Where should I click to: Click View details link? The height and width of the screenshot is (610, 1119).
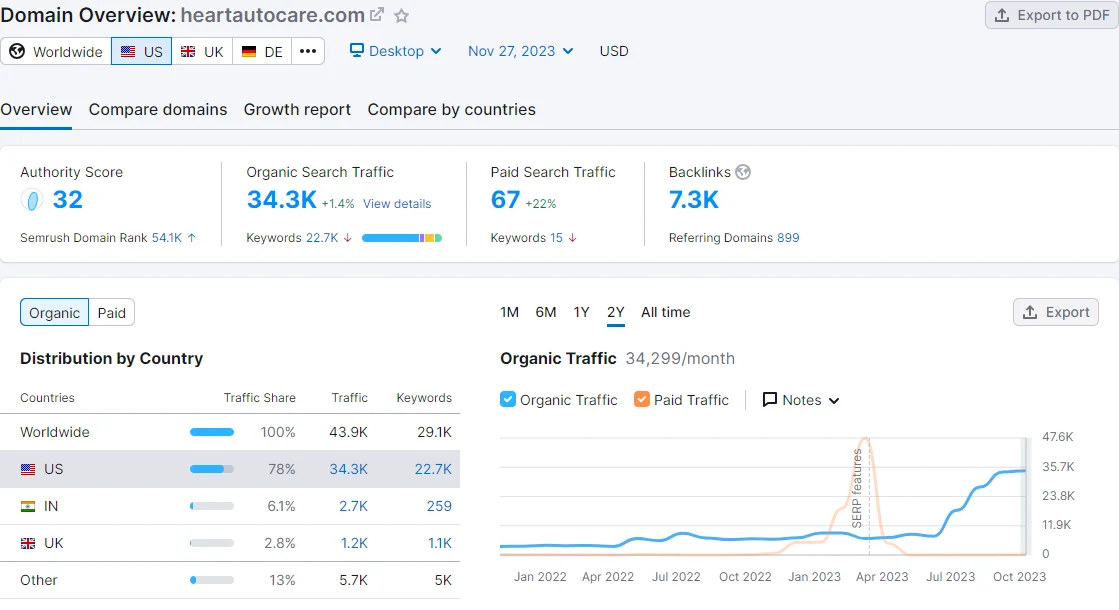pyautogui.click(x=397, y=204)
